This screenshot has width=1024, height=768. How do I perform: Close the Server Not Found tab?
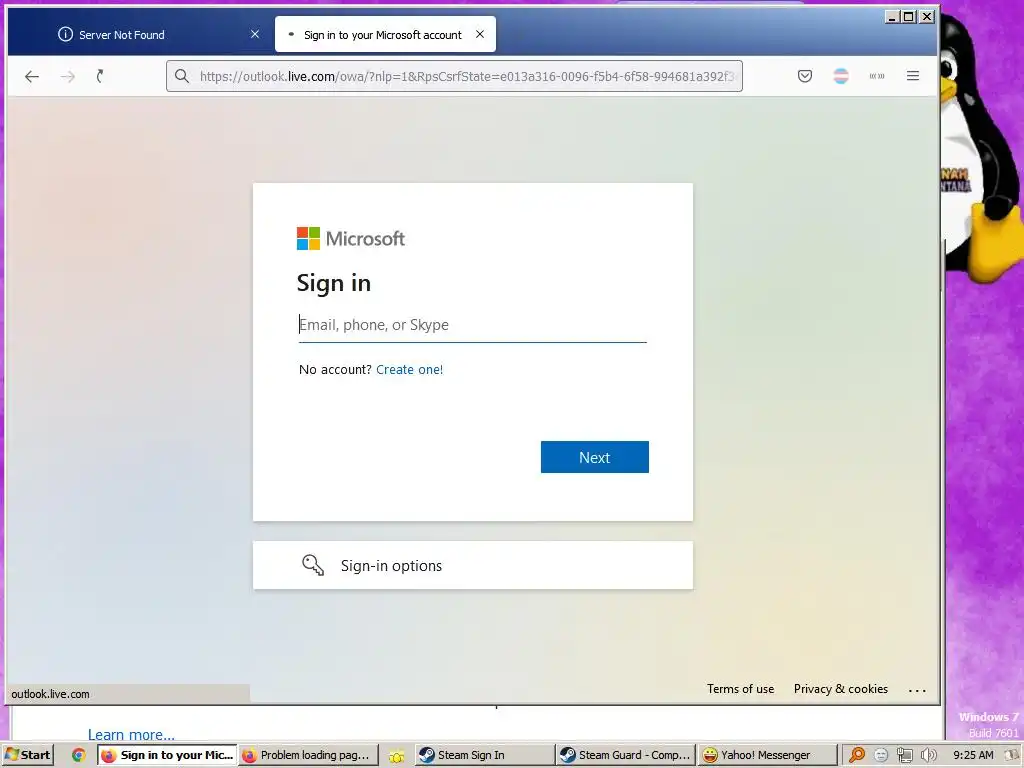pyautogui.click(x=255, y=34)
